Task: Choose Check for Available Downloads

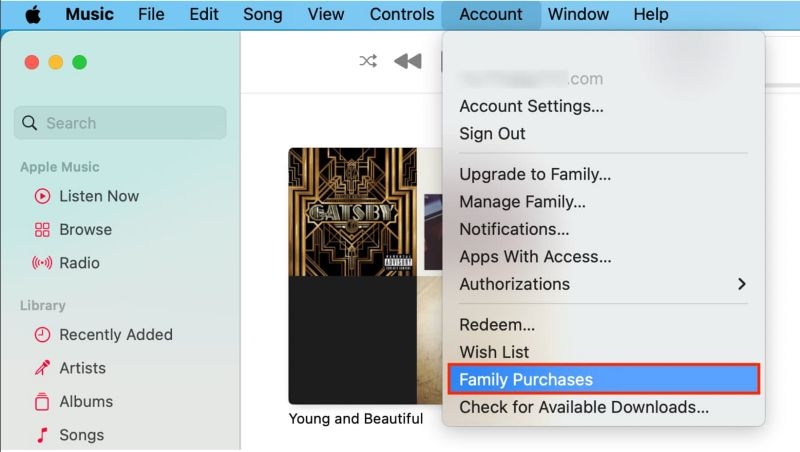Action: [x=584, y=408]
